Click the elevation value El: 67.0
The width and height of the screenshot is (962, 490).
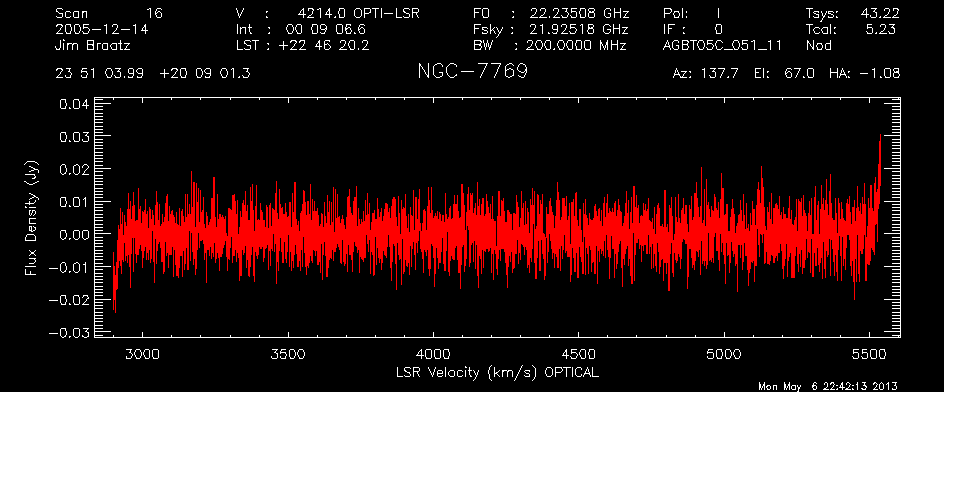click(785, 74)
